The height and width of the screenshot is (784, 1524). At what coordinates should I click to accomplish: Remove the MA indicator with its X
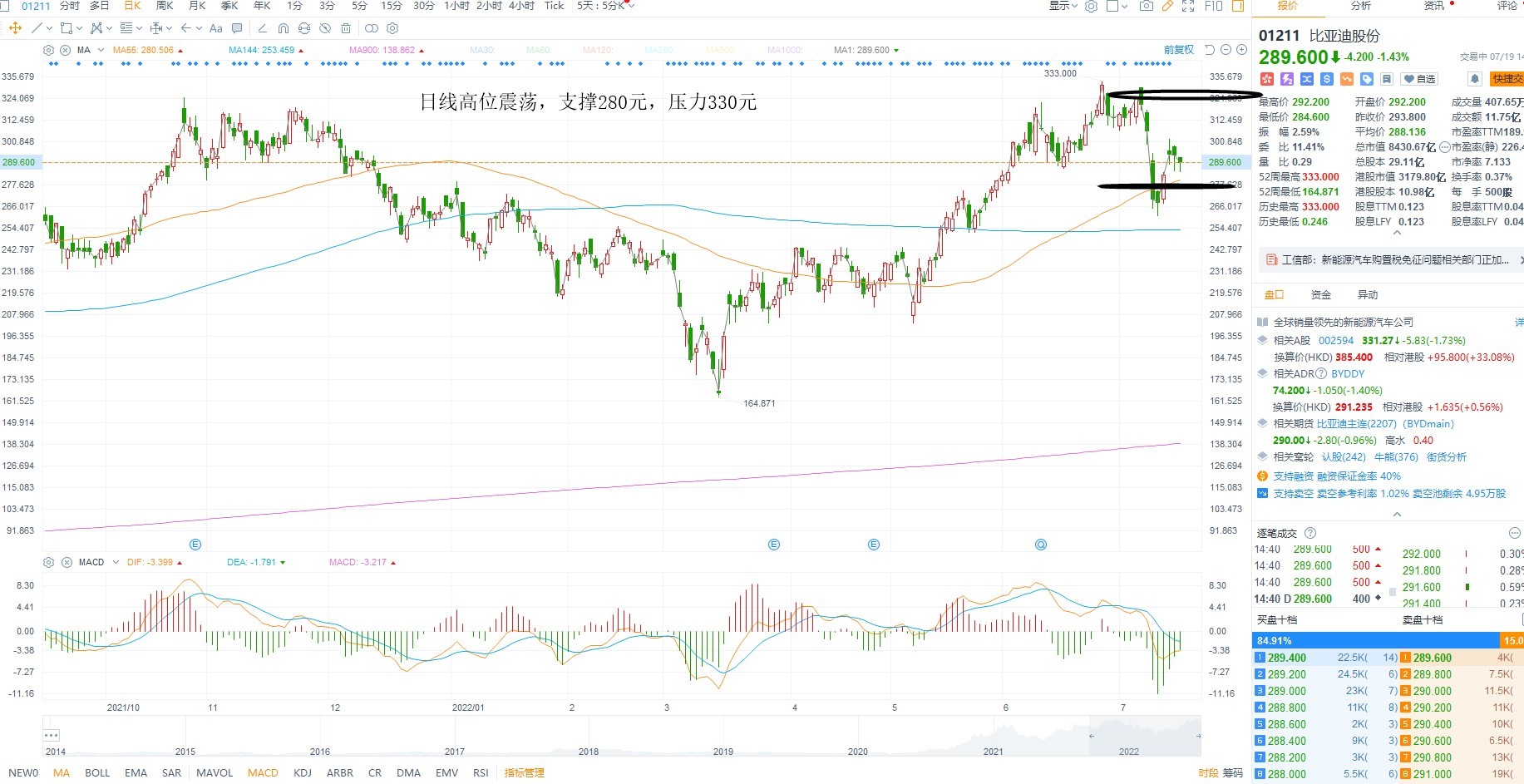(66, 50)
